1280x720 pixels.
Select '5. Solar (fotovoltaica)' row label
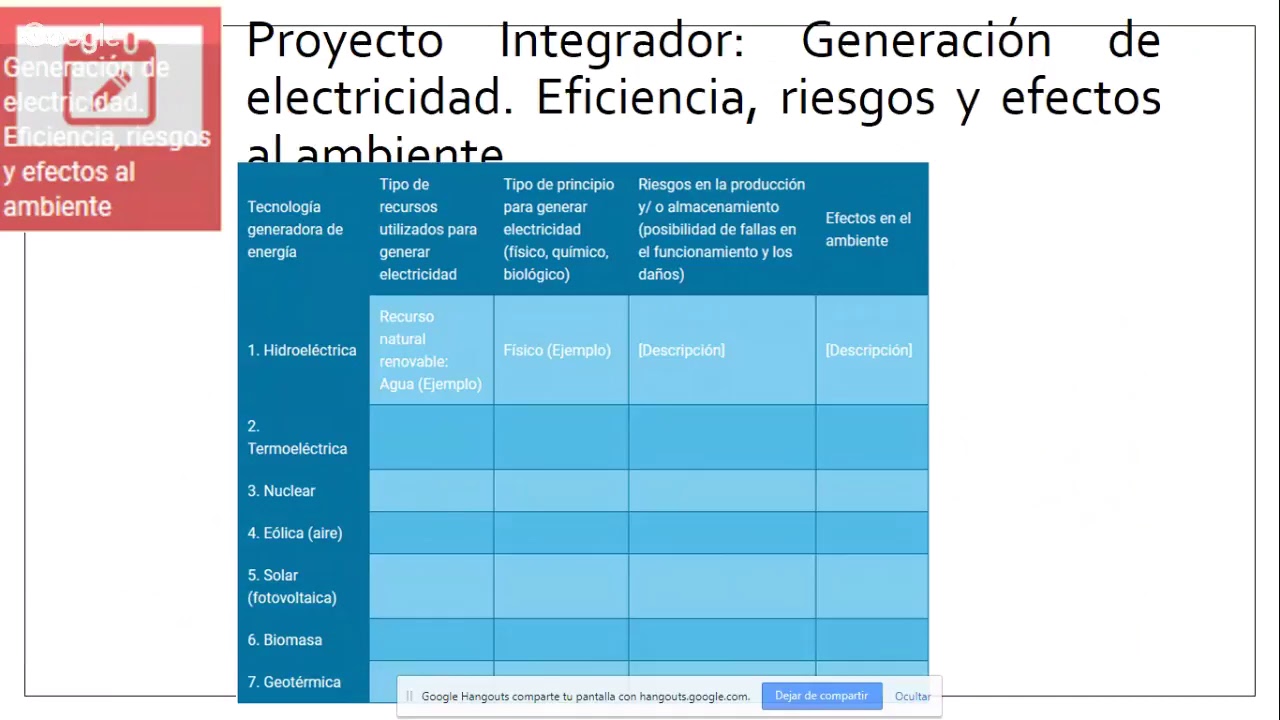(x=292, y=586)
